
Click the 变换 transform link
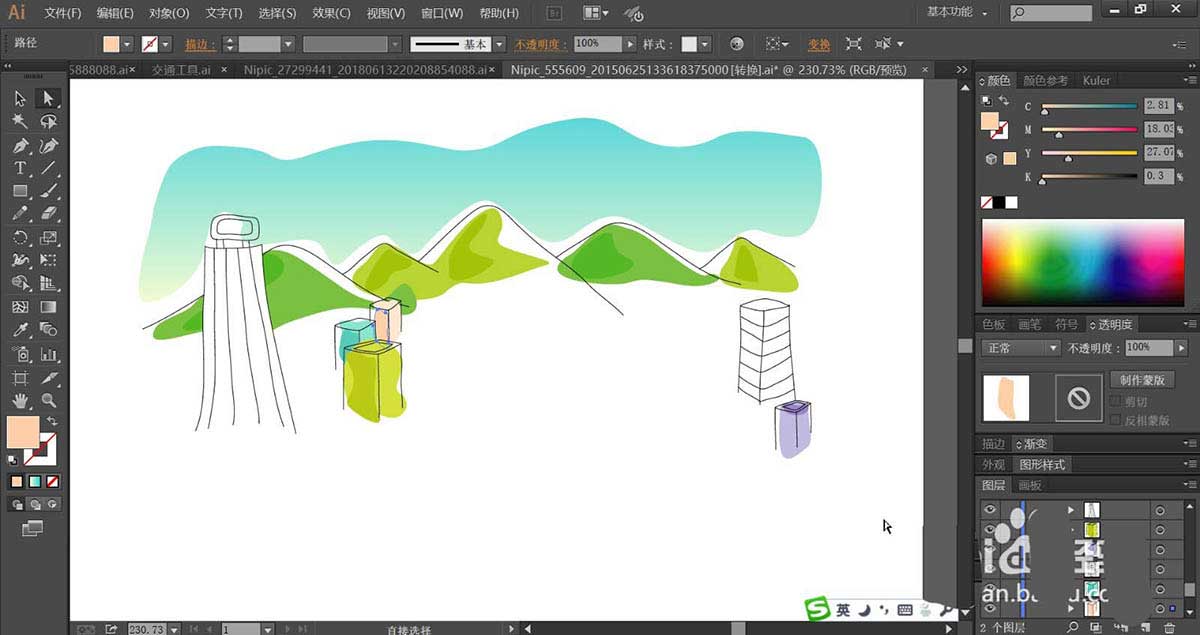(x=819, y=45)
